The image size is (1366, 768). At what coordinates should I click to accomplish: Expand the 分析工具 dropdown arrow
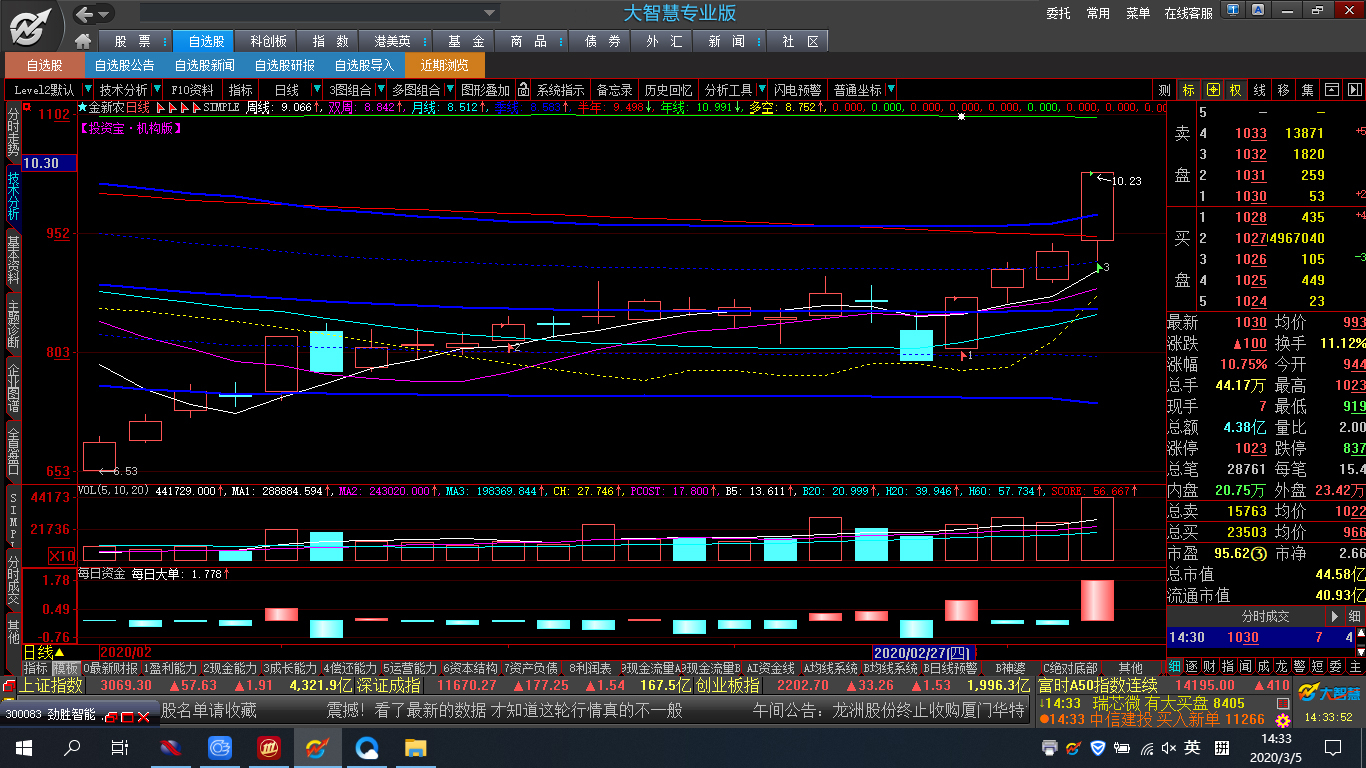tap(761, 90)
